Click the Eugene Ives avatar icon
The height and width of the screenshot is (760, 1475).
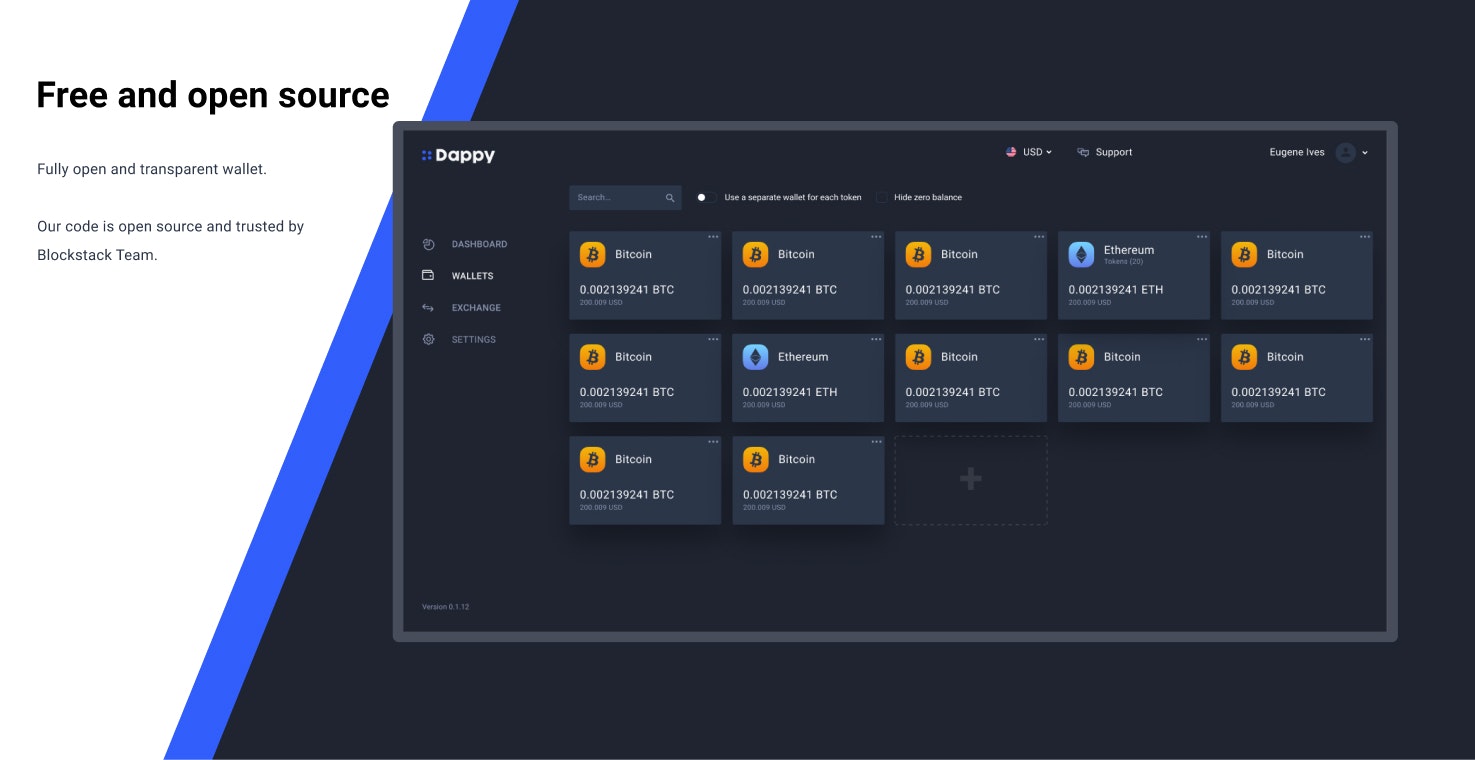[1346, 152]
